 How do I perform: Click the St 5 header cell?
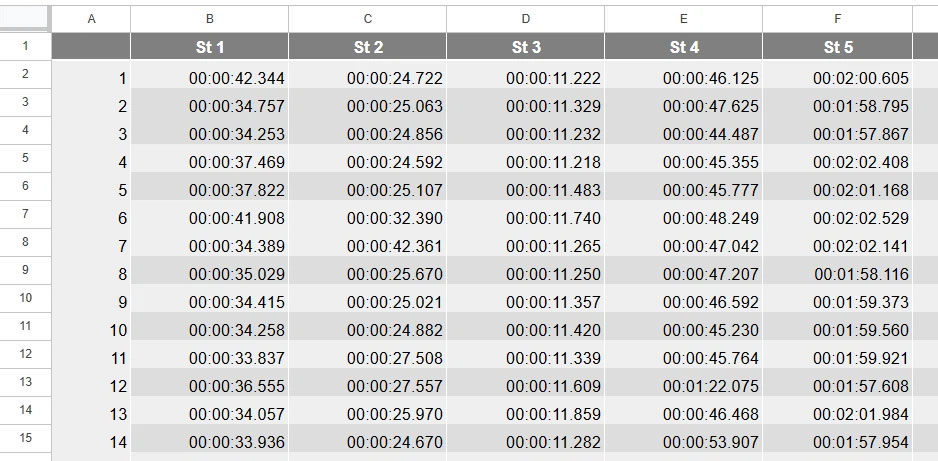pos(837,47)
